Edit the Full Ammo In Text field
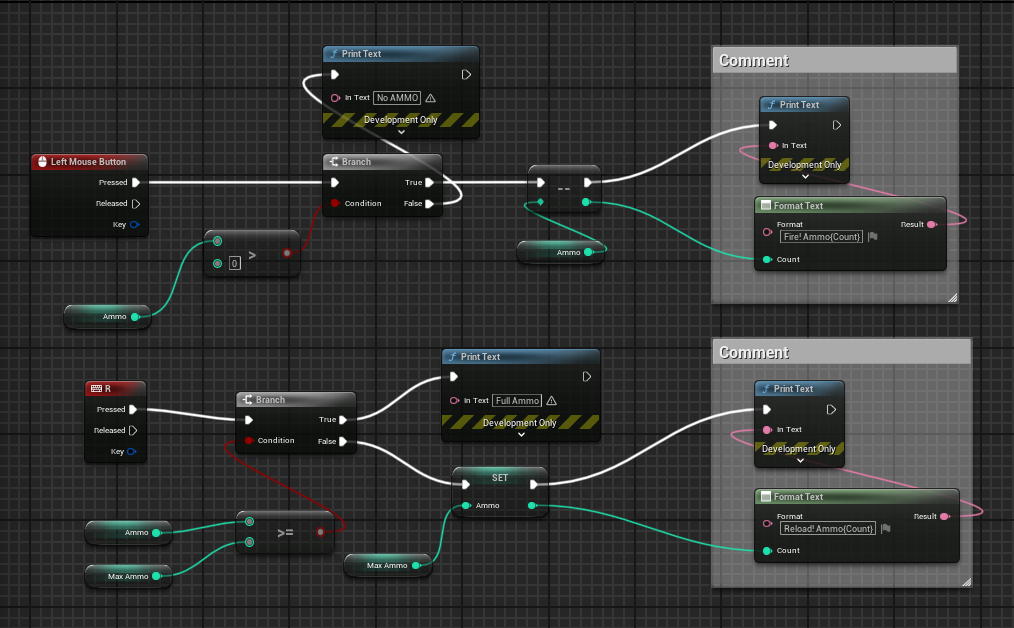 [516, 401]
